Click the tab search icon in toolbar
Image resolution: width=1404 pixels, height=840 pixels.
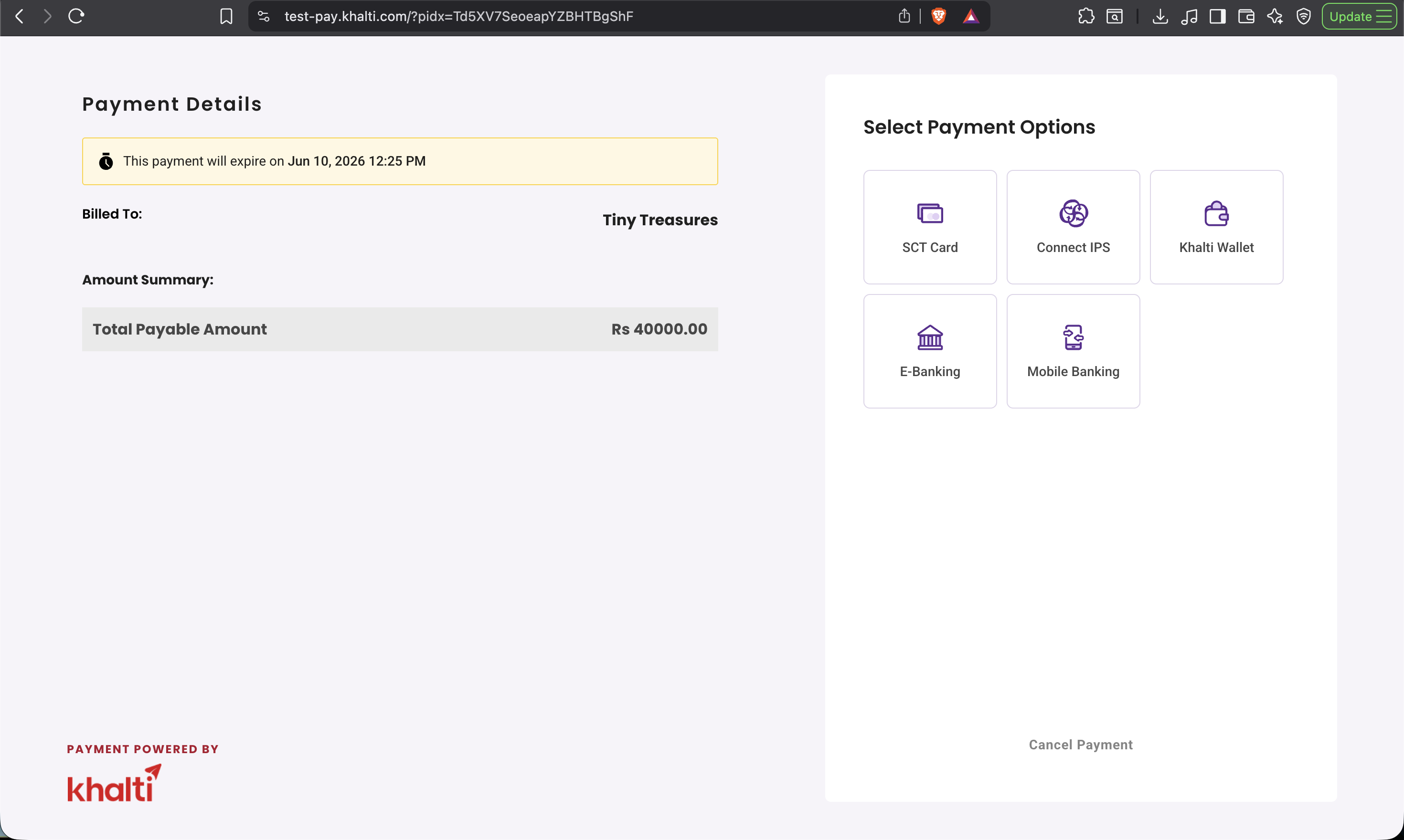pyautogui.click(x=1115, y=16)
